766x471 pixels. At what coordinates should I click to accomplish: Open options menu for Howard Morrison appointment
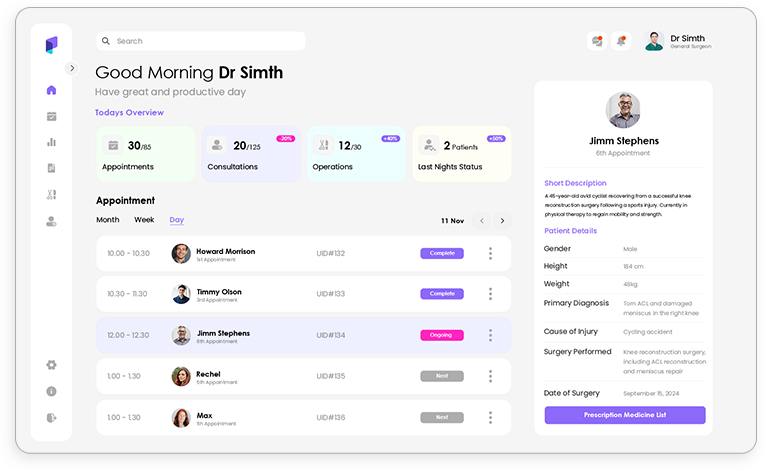tap(490, 253)
